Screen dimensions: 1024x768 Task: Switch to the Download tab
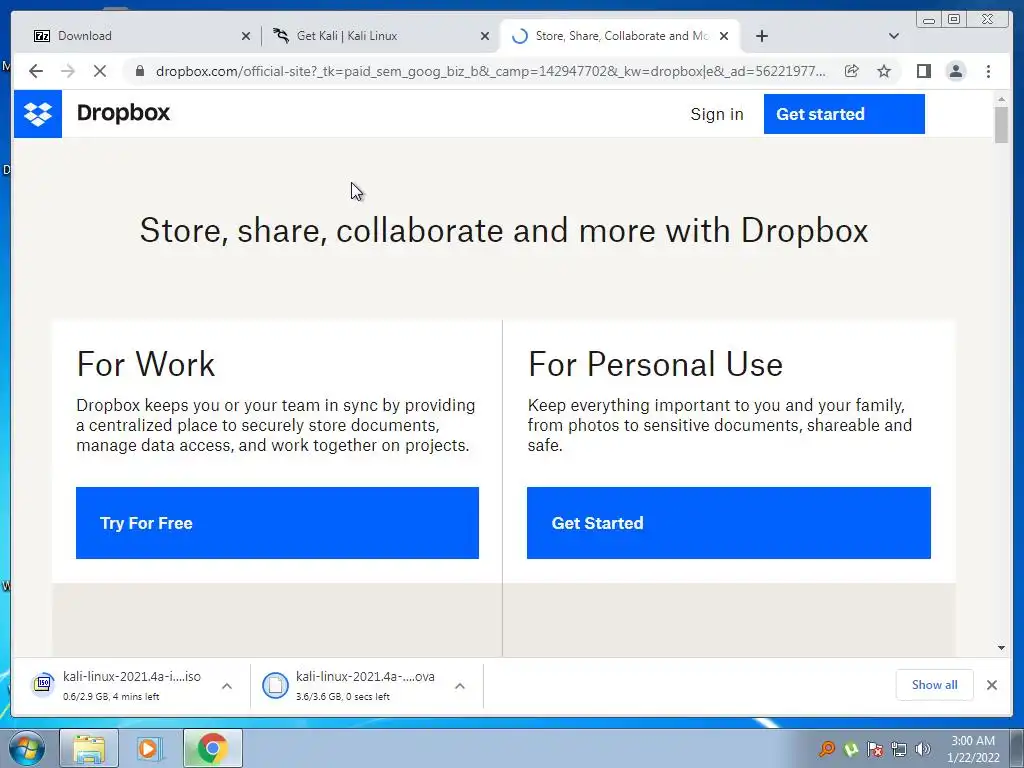(140, 36)
